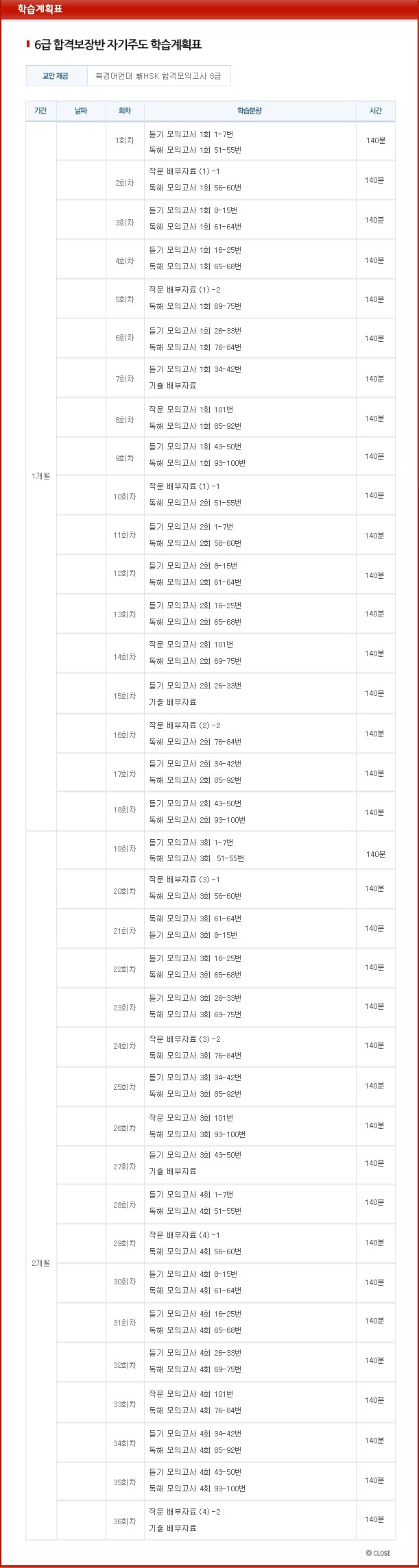
Task: Select the 2개월 period cell
Action: click(x=40, y=1262)
